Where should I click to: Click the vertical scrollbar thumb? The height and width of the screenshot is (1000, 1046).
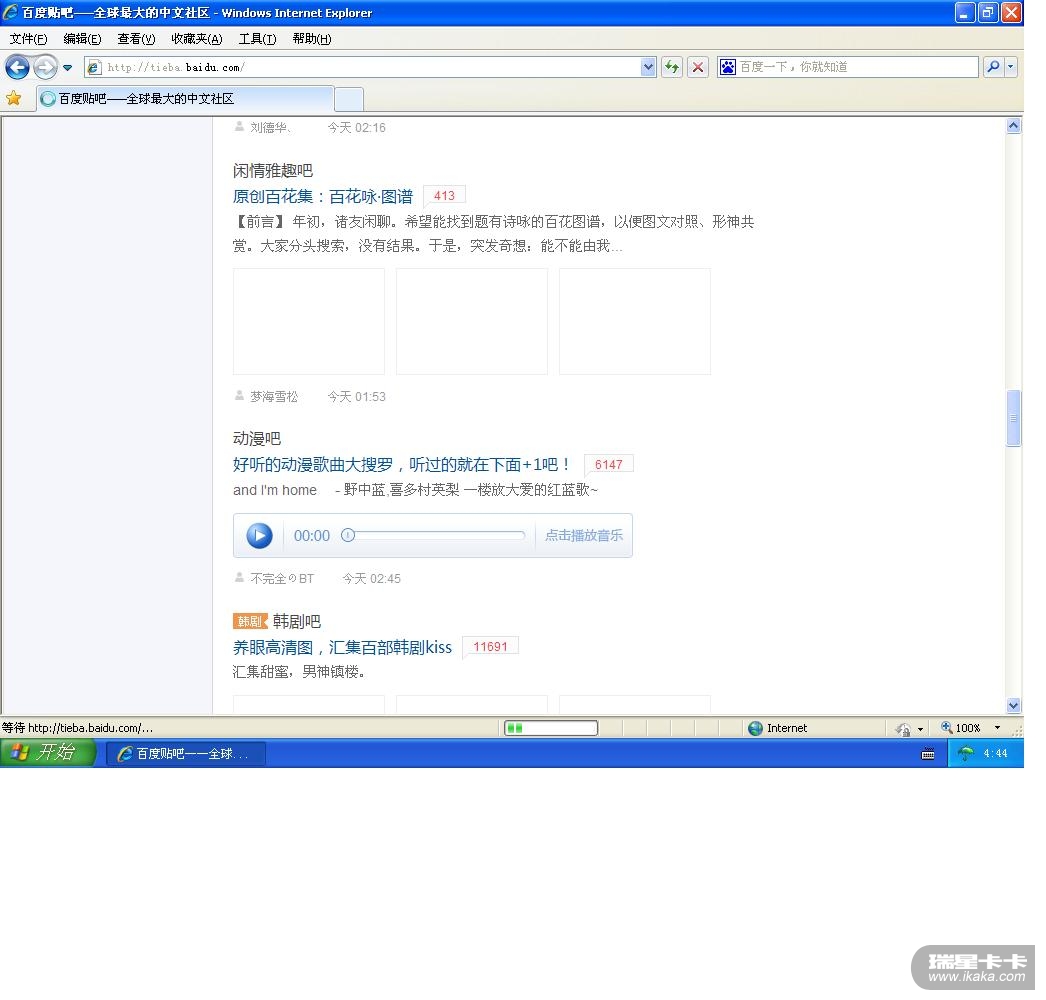(x=1013, y=418)
